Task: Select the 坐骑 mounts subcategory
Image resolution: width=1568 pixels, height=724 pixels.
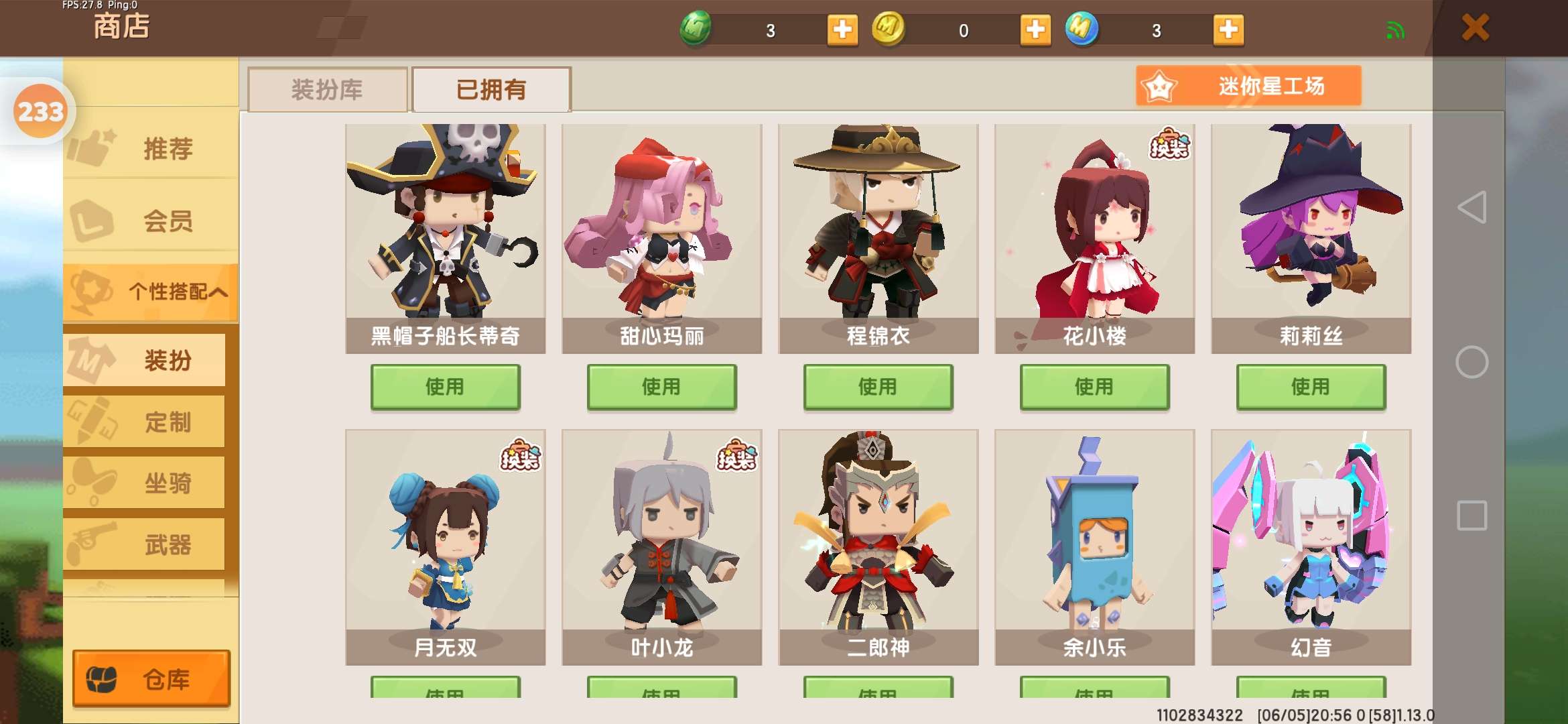Action: (x=145, y=483)
